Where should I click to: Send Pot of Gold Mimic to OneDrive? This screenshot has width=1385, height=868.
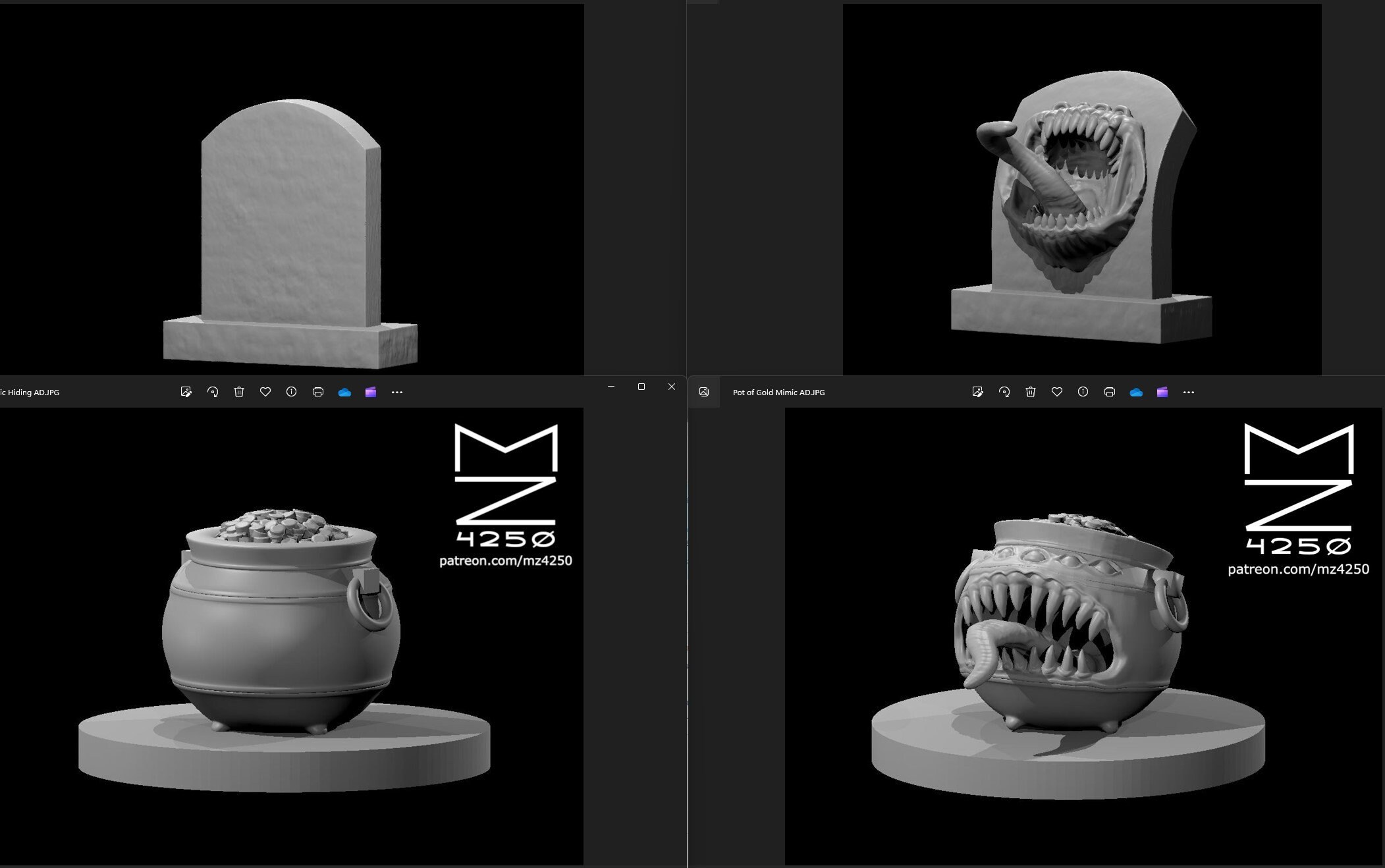click(1135, 392)
